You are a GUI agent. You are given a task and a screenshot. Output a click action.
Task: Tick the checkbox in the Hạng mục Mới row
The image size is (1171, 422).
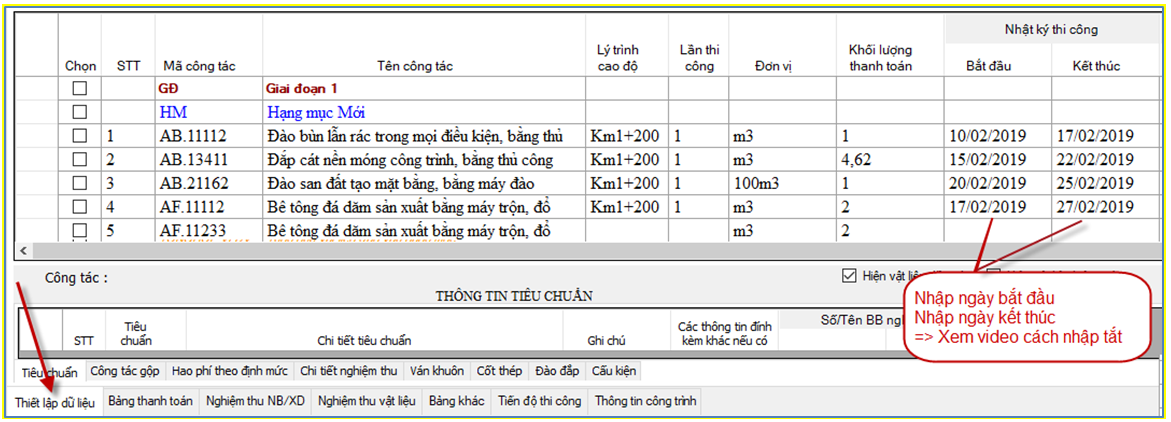point(79,112)
